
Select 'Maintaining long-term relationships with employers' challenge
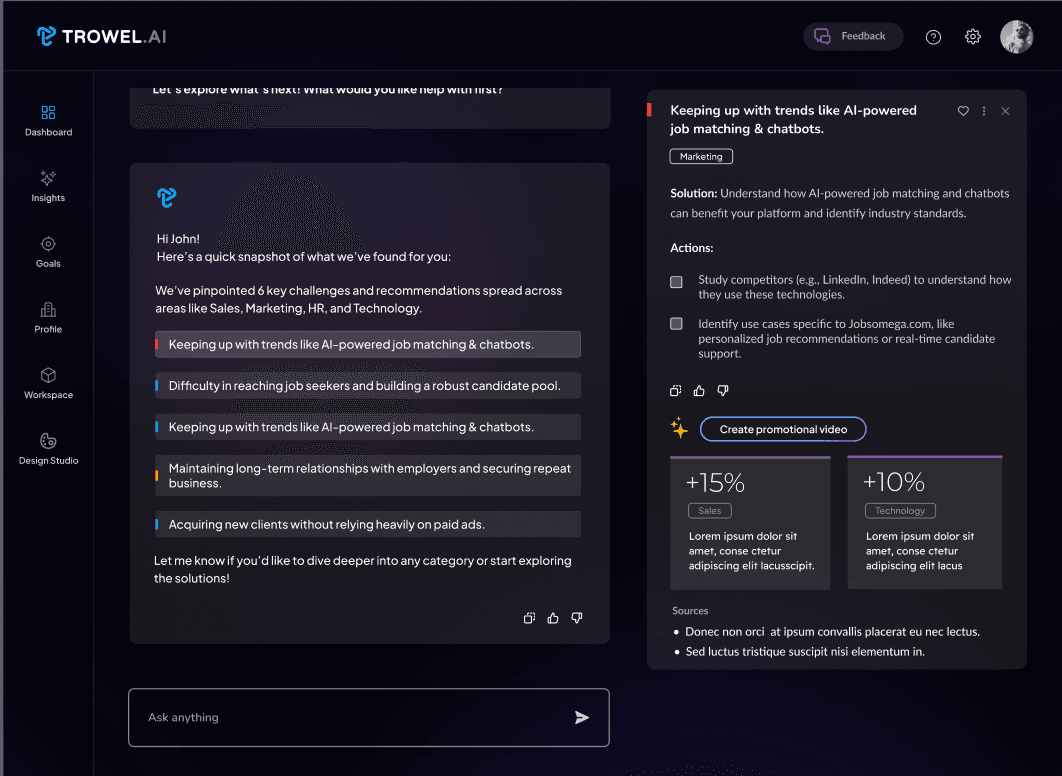(368, 475)
